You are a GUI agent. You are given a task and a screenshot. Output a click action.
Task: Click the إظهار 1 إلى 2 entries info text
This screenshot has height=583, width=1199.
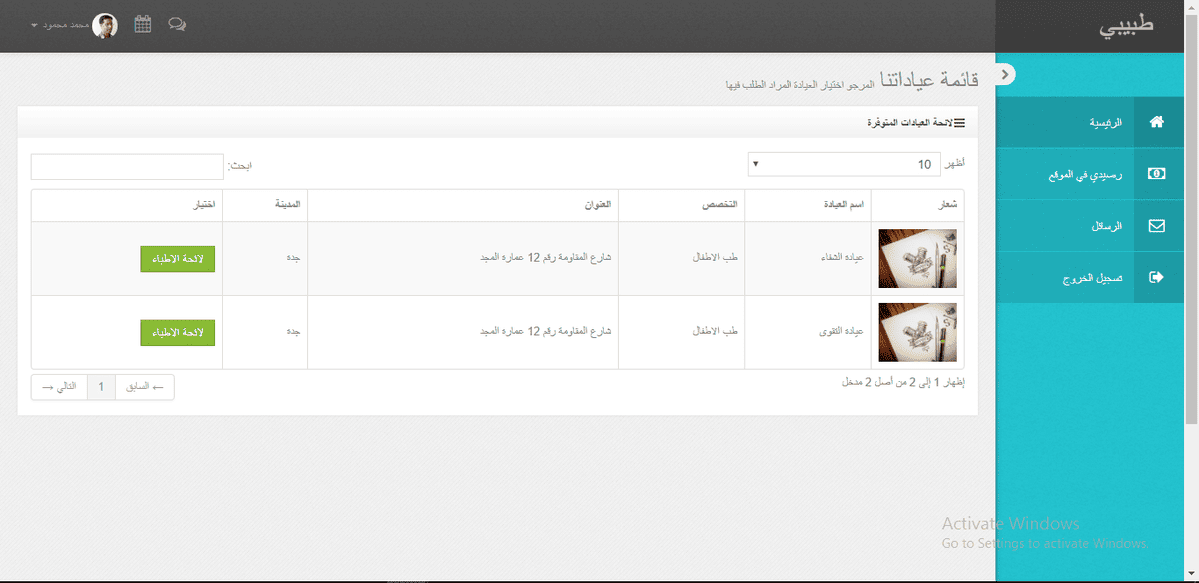(903, 382)
